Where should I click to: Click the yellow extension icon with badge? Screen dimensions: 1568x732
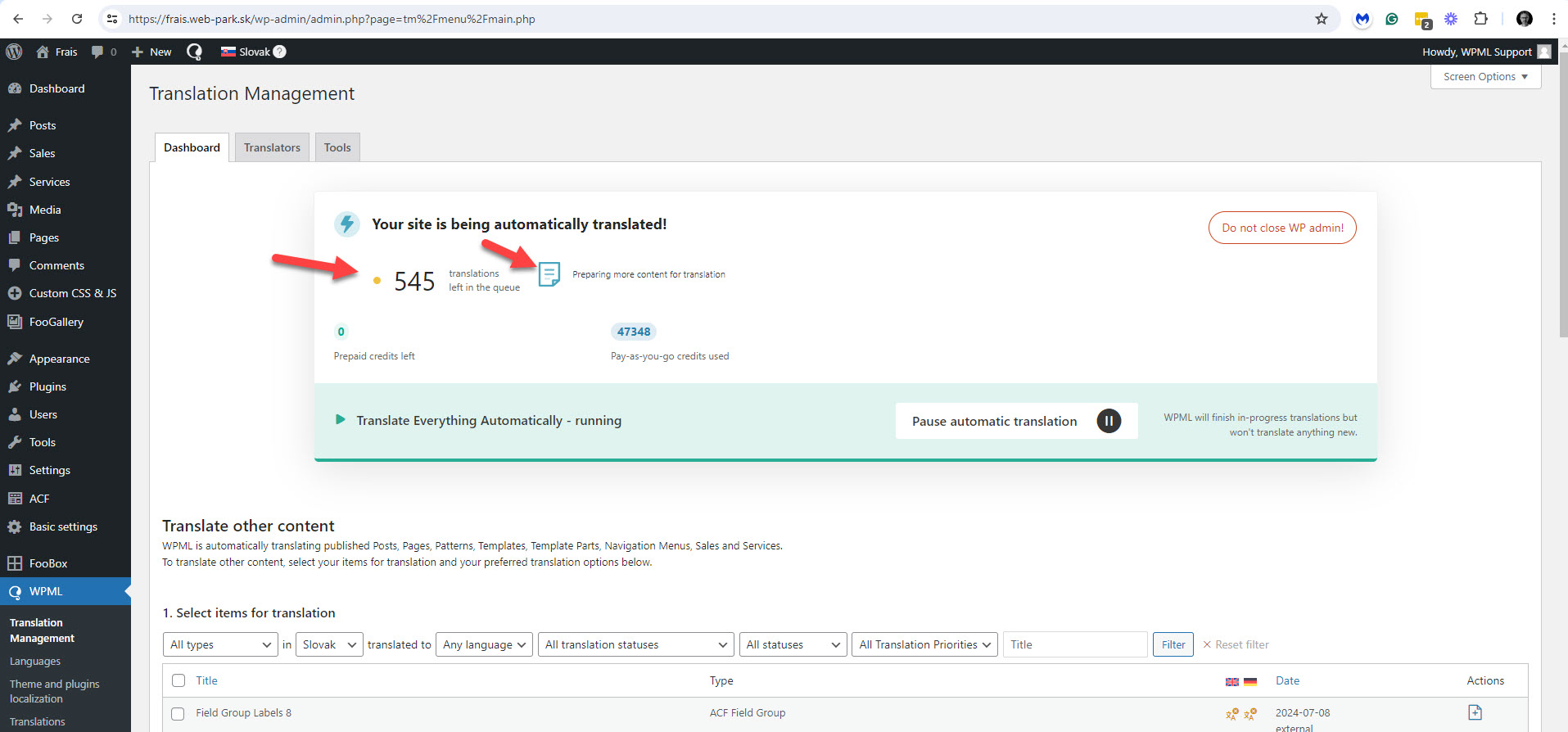coord(1422,20)
